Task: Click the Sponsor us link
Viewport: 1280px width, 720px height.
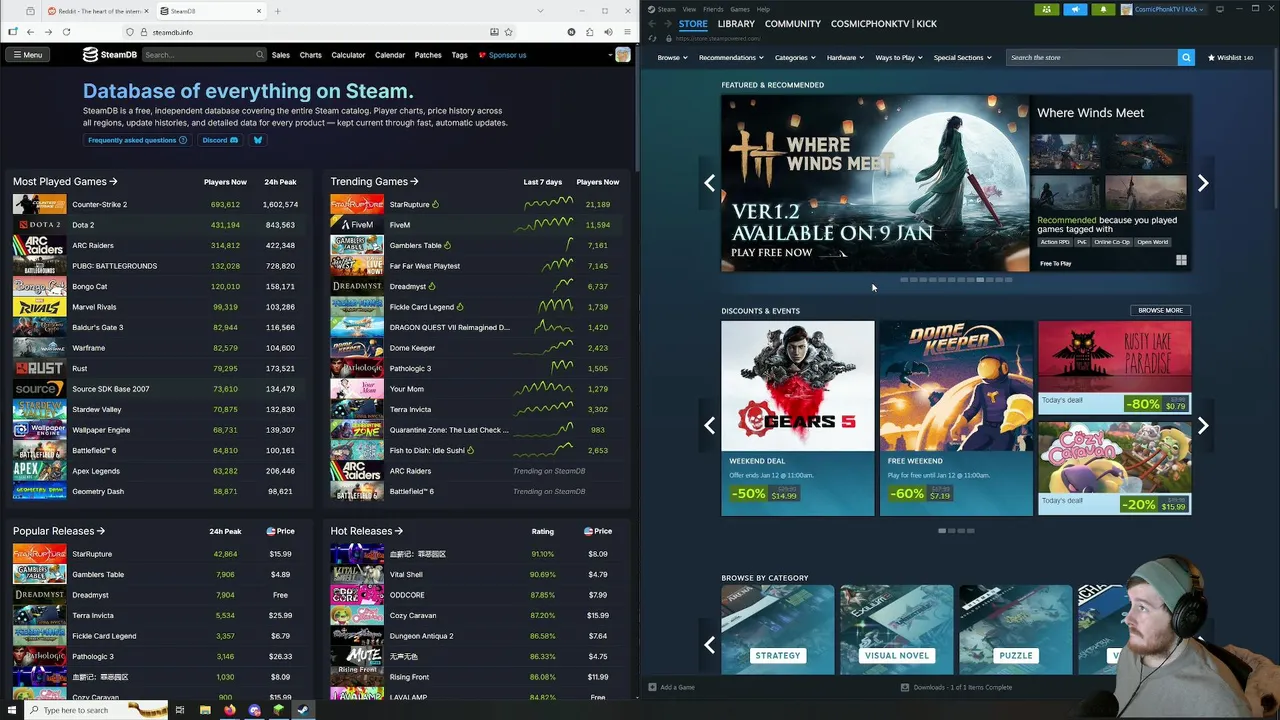Action: tap(502, 55)
